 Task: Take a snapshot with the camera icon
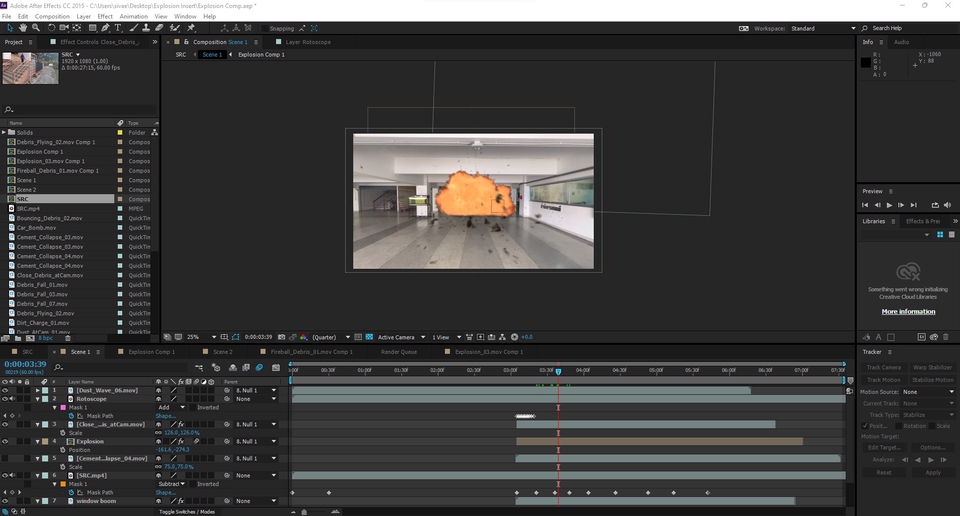(282, 337)
